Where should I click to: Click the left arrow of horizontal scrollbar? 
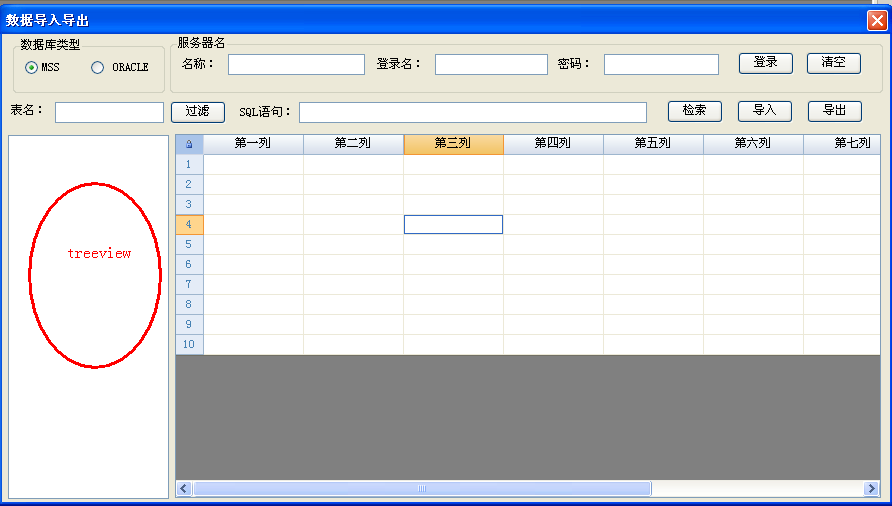pyautogui.click(x=184, y=488)
